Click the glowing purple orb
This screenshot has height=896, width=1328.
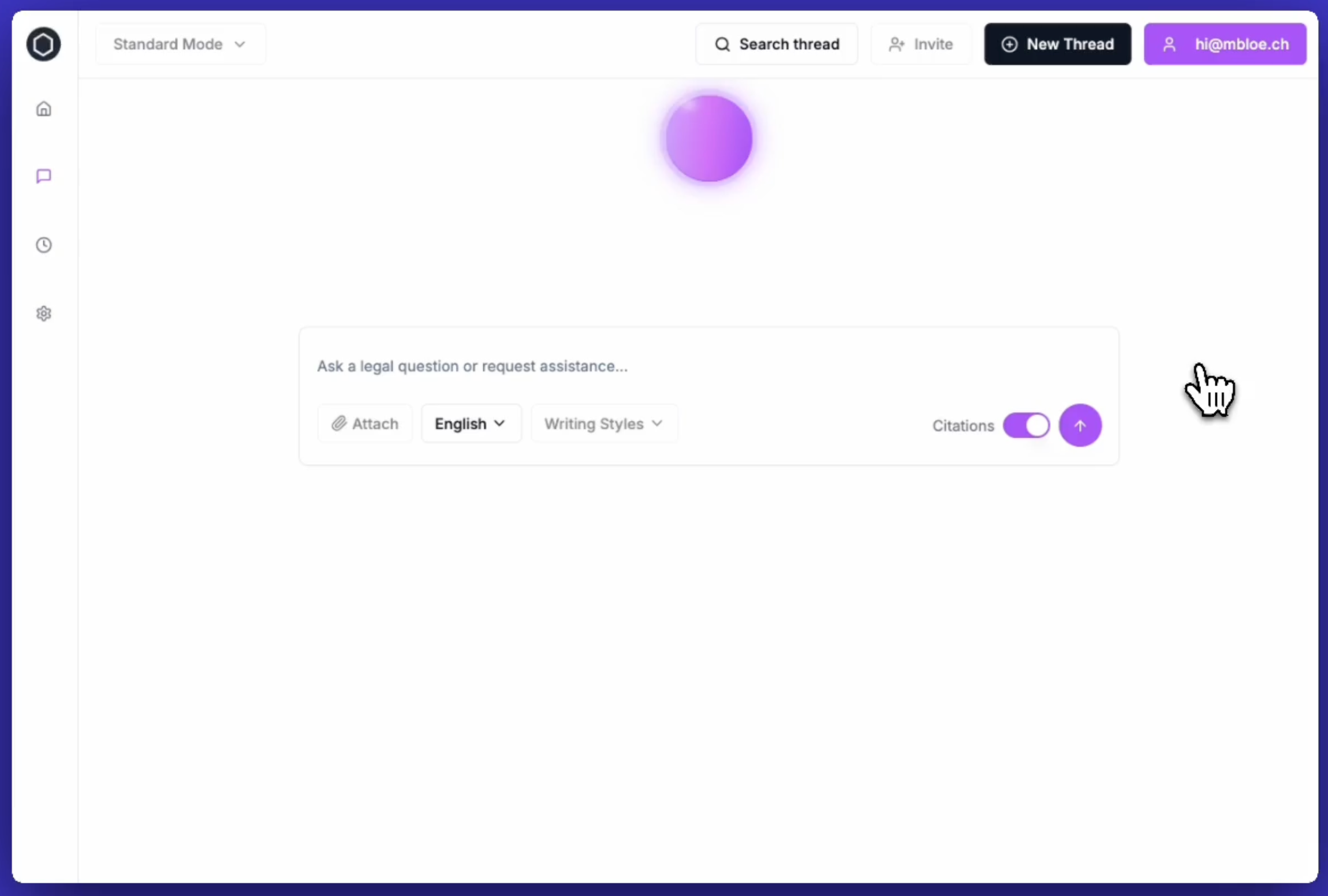tap(708, 137)
